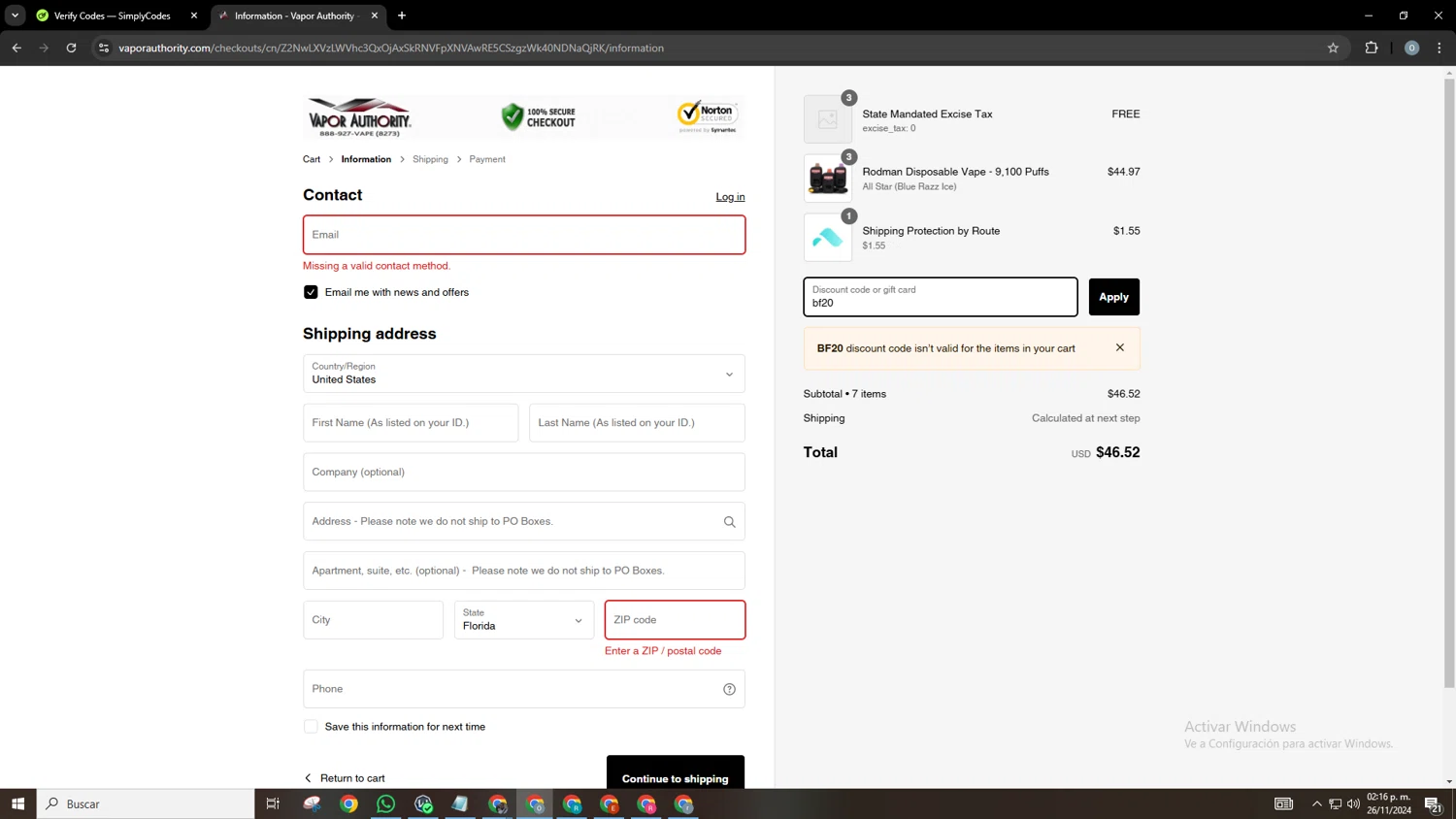Screen dimensions: 1456x819
Task: Bookmark this page with the star icon
Action: pyautogui.click(x=1333, y=48)
